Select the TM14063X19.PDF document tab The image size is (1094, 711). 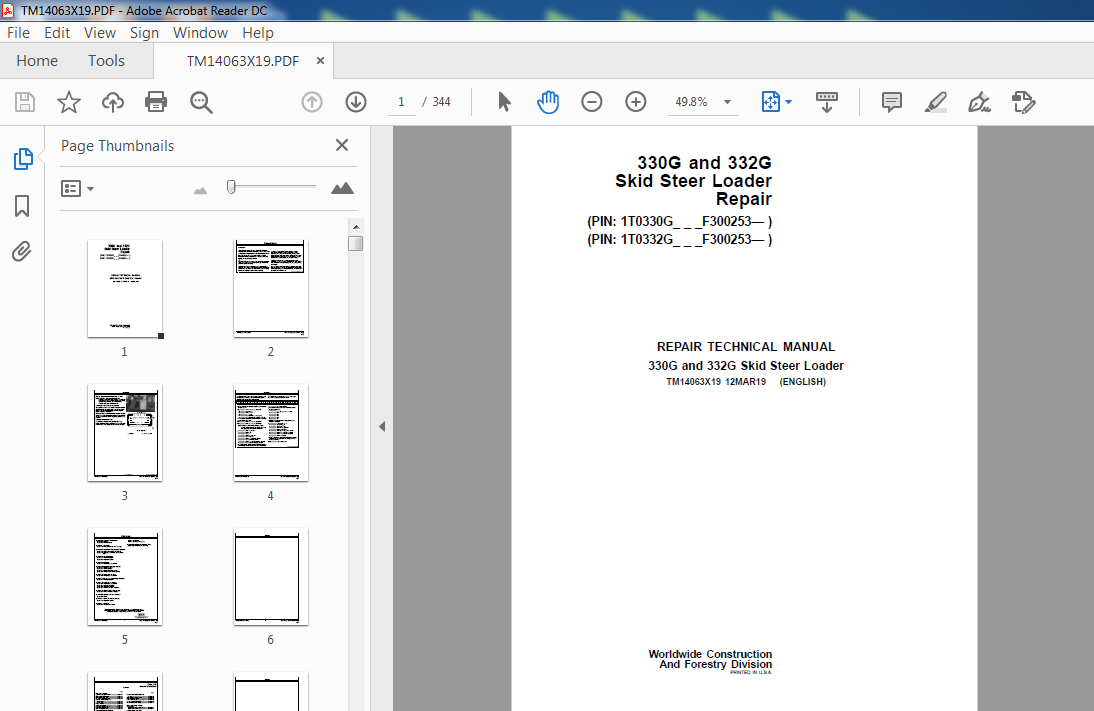pos(242,61)
